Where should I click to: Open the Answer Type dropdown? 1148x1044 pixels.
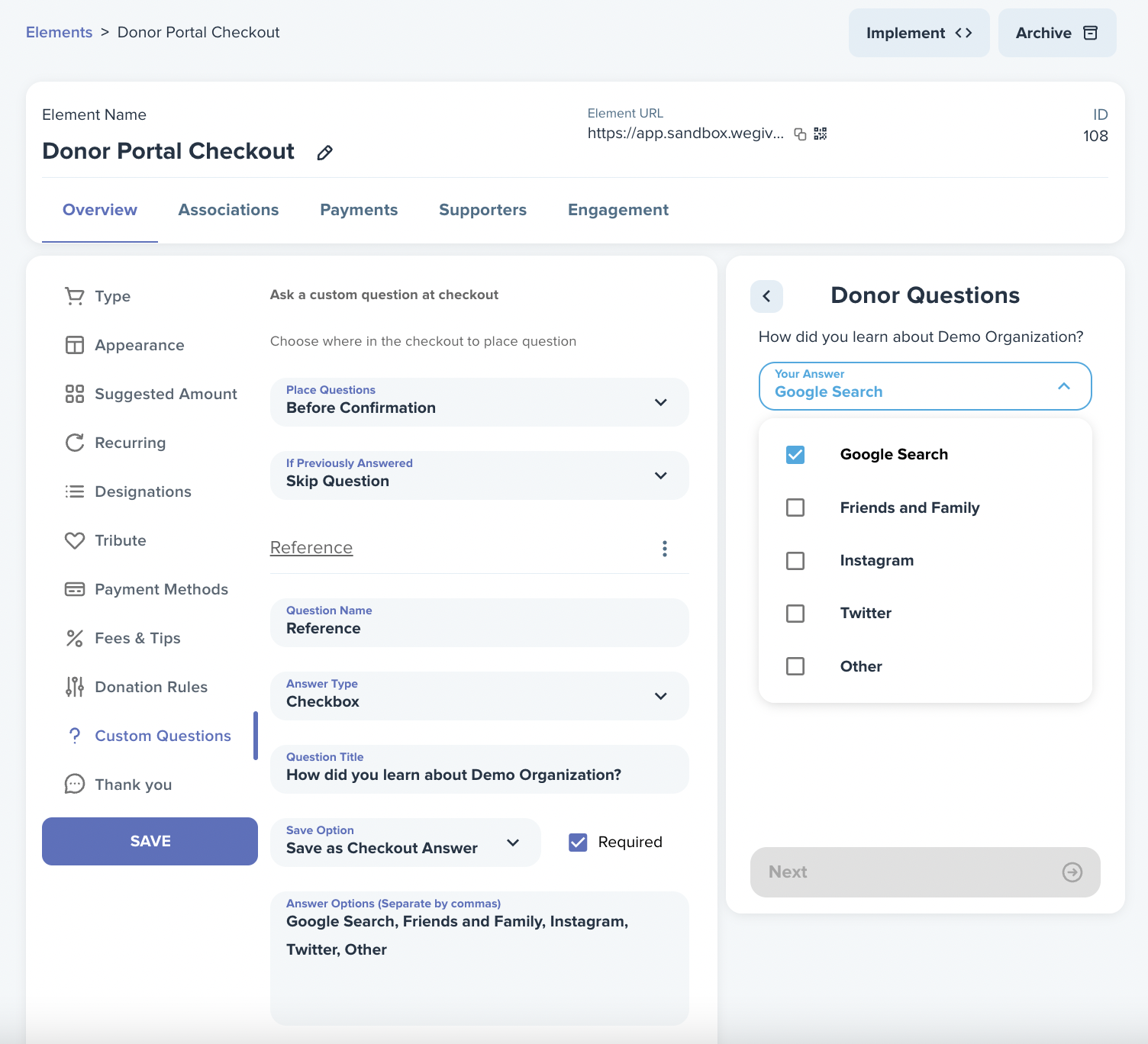point(479,696)
